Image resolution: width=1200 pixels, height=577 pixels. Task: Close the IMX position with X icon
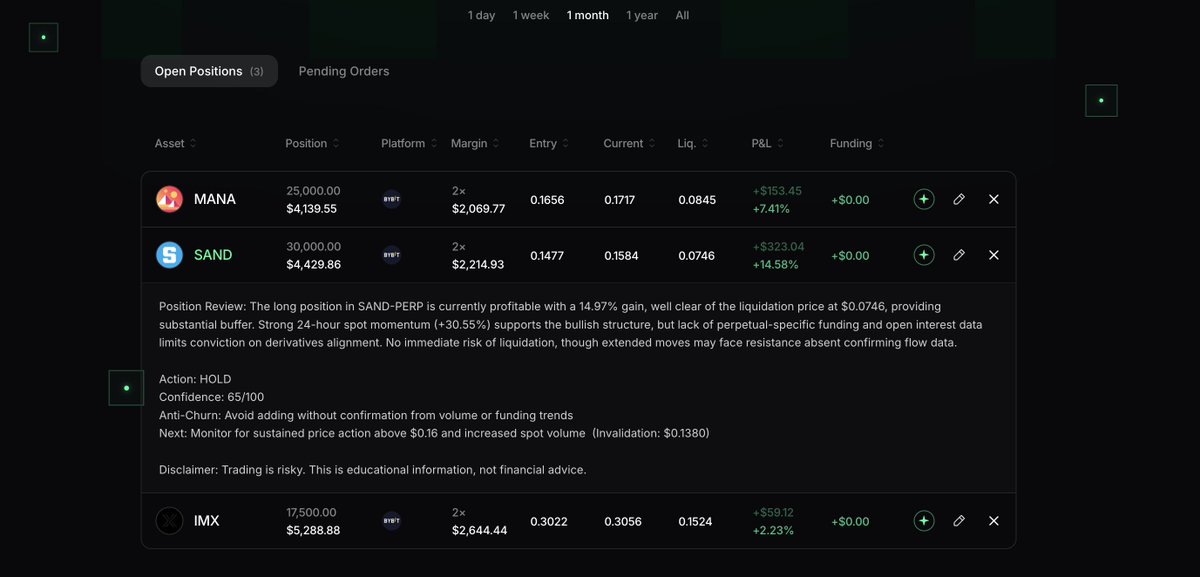click(994, 521)
